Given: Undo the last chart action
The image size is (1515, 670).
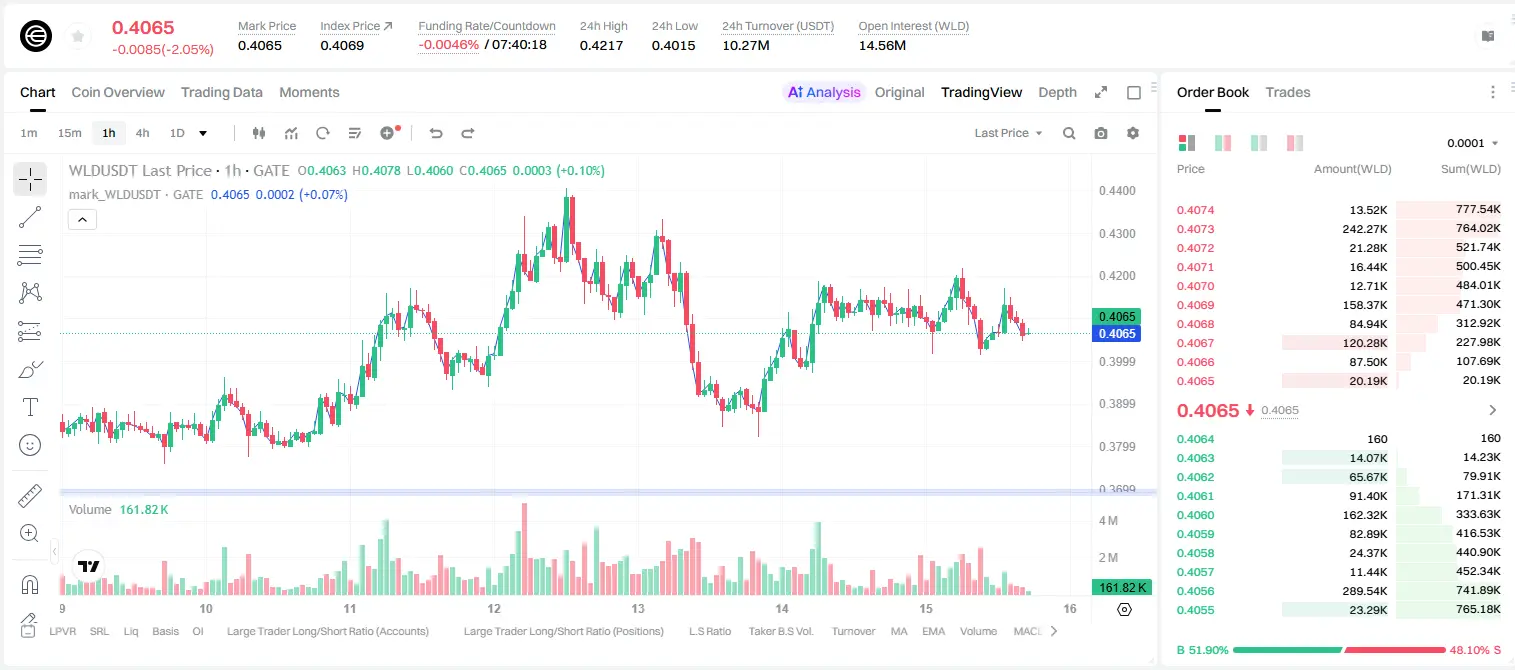Looking at the screenshot, I should pyautogui.click(x=435, y=133).
